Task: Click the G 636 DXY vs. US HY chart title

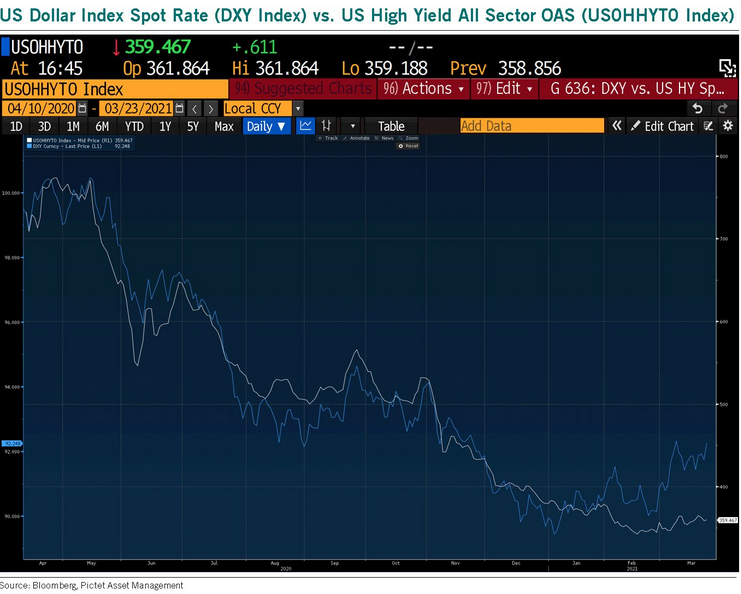Action: coord(638,88)
